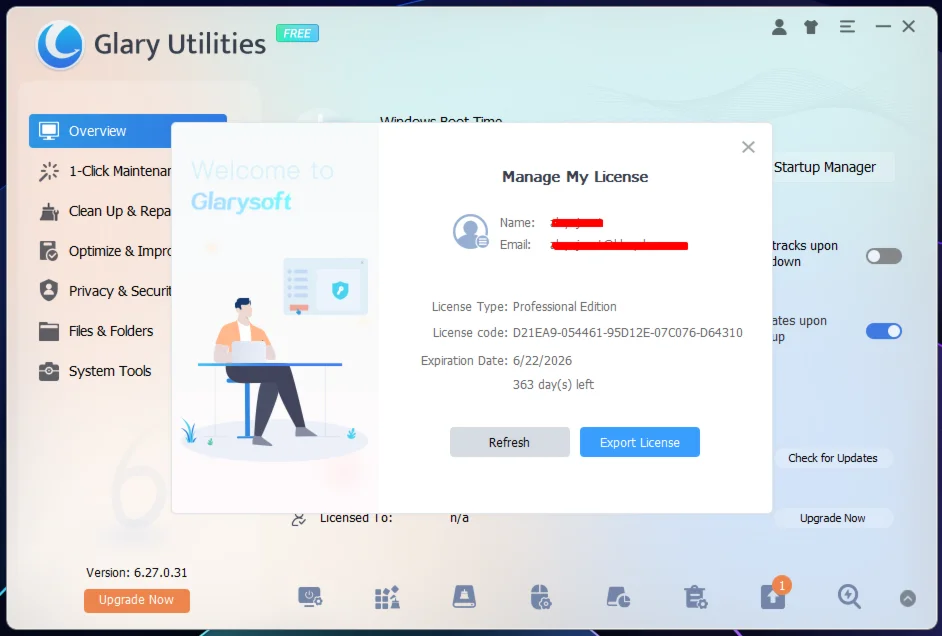Click the profile avatar in license dialog
This screenshot has width=942, height=636.
pyautogui.click(x=470, y=232)
